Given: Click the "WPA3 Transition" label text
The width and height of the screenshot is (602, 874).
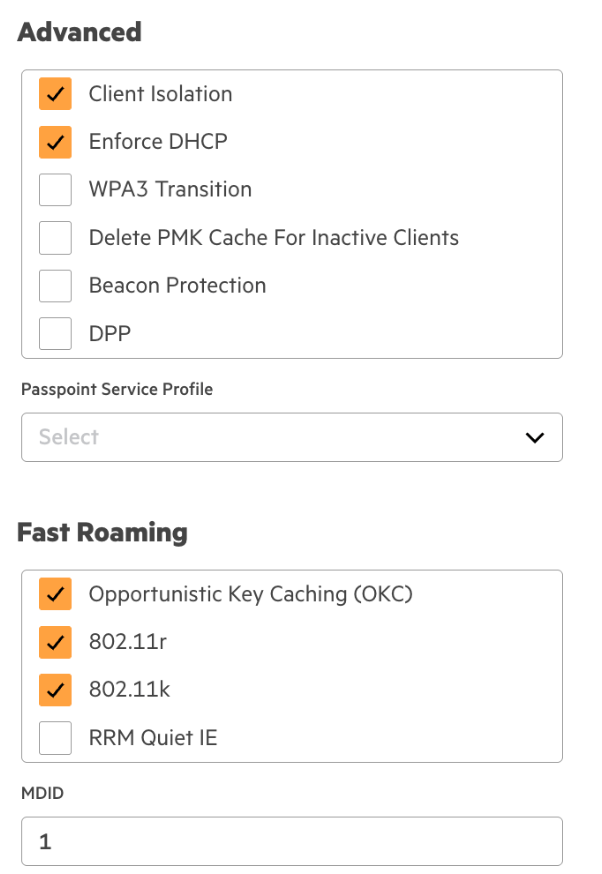Looking at the screenshot, I should tap(170, 190).
